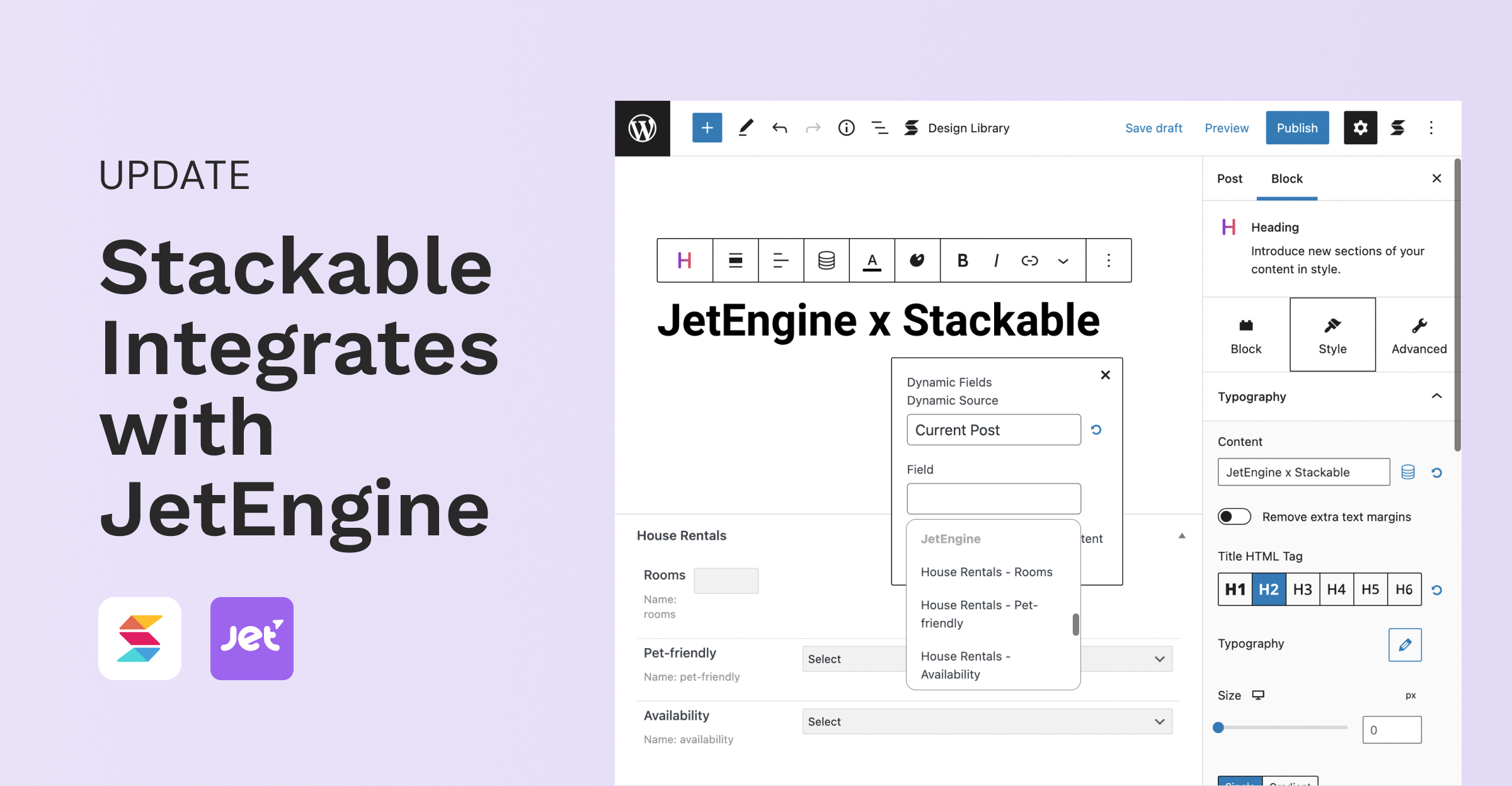Screen dimensions: 1512x786
Task: Toggle italic formatting on the heading
Action: (x=996, y=260)
